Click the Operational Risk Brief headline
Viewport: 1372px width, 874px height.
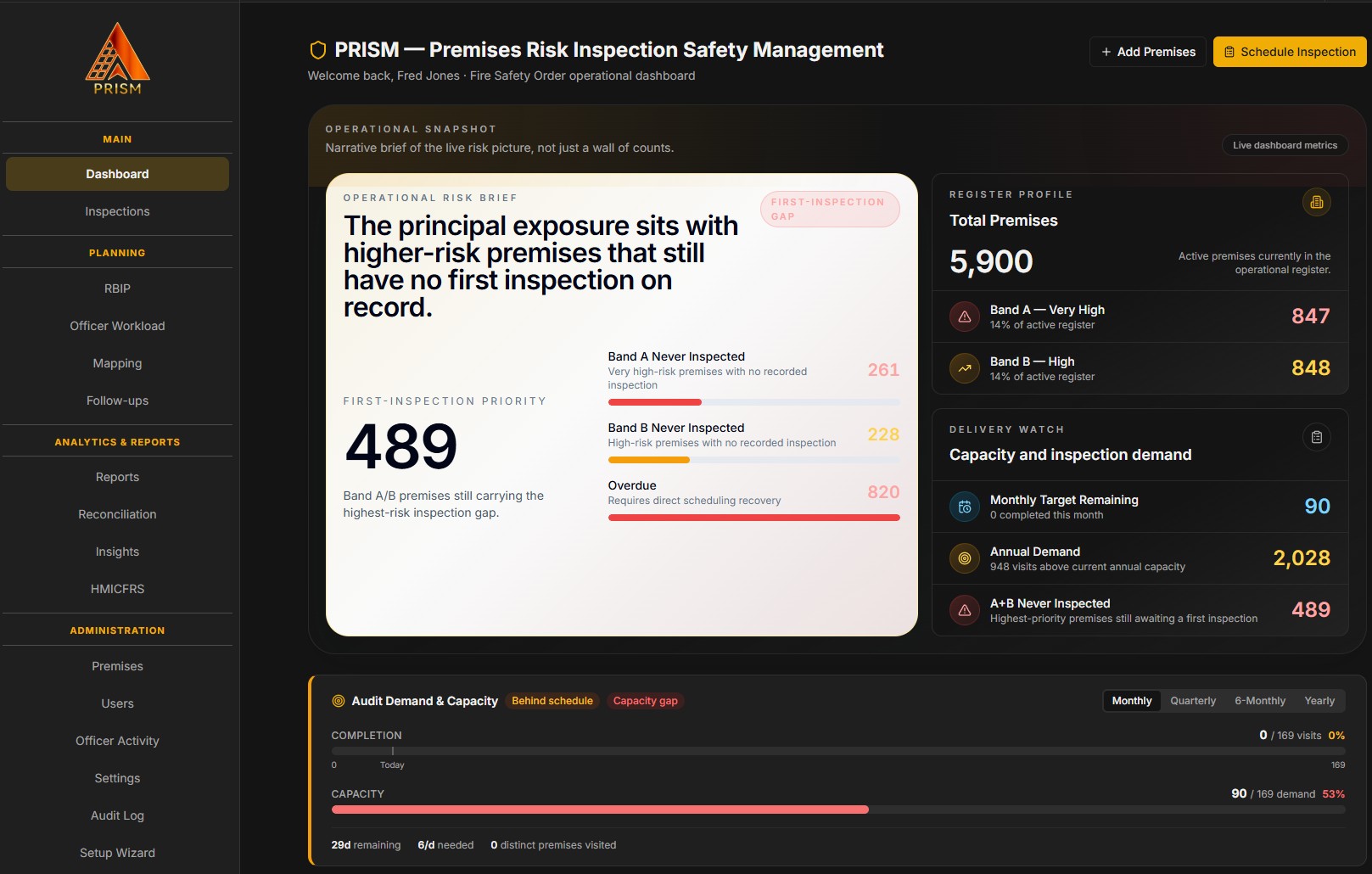[x=540, y=266]
